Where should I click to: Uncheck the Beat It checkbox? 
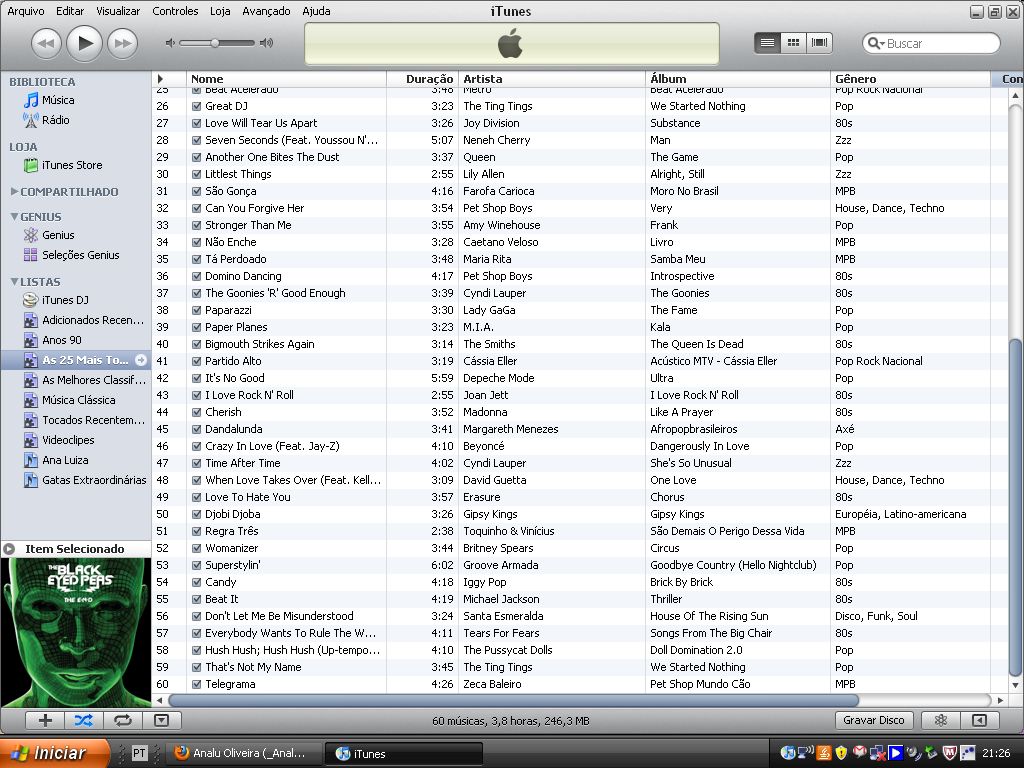pos(196,599)
